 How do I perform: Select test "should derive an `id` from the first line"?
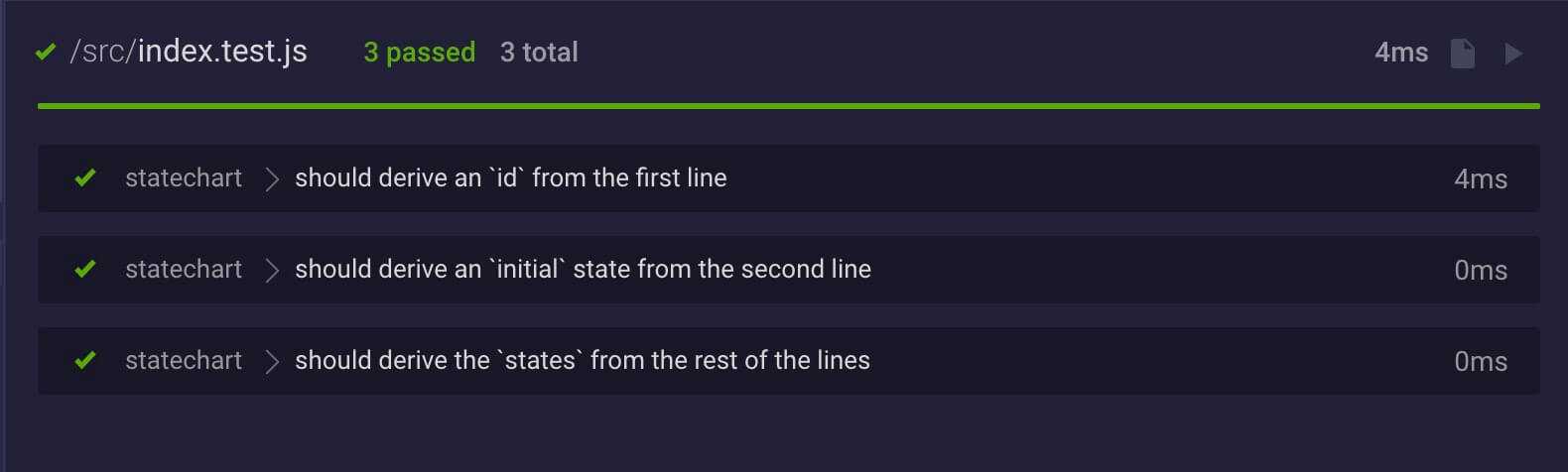tap(510, 178)
